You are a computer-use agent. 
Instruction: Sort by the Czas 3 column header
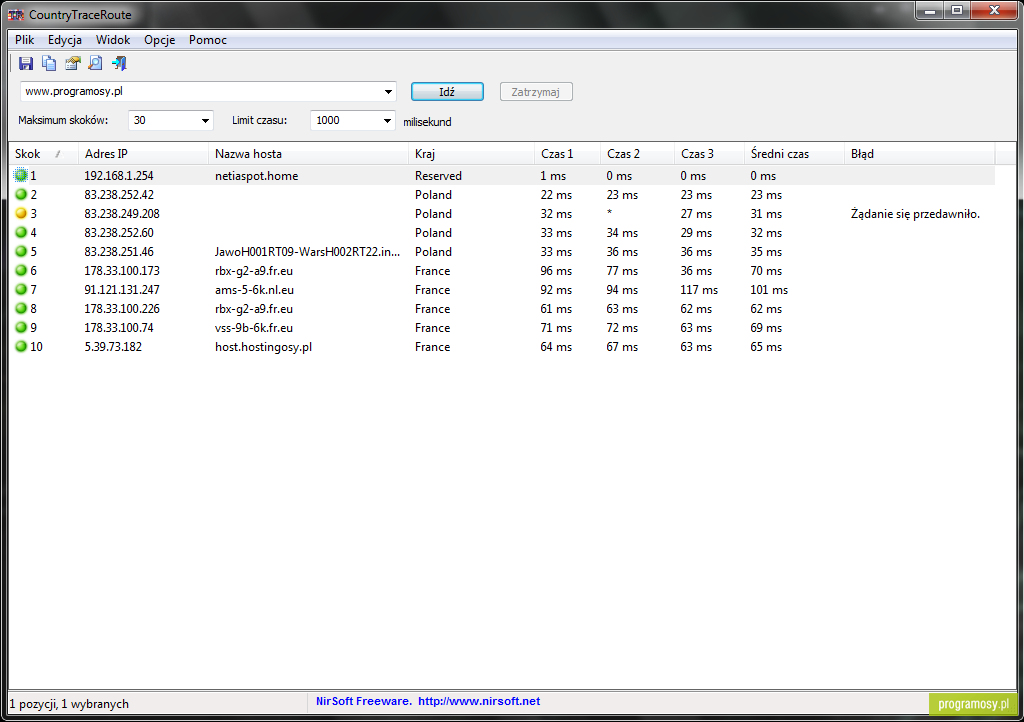pyautogui.click(x=709, y=154)
